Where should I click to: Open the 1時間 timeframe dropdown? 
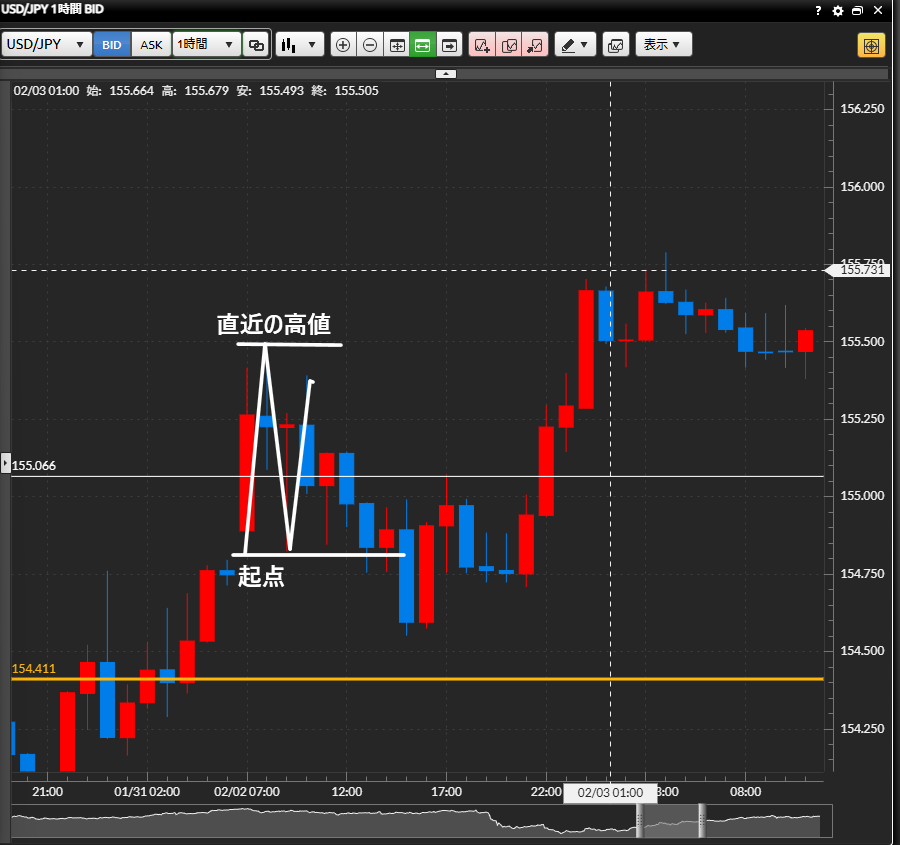pos(206,45)
